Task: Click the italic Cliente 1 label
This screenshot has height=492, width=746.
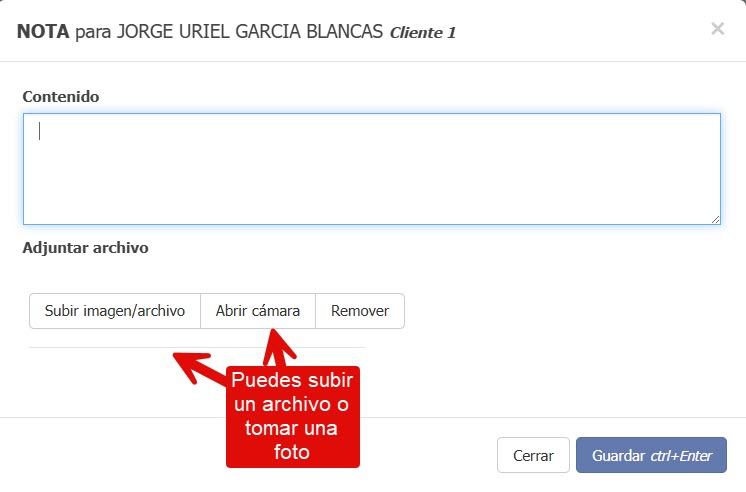Action: click(x=422, y=32)
